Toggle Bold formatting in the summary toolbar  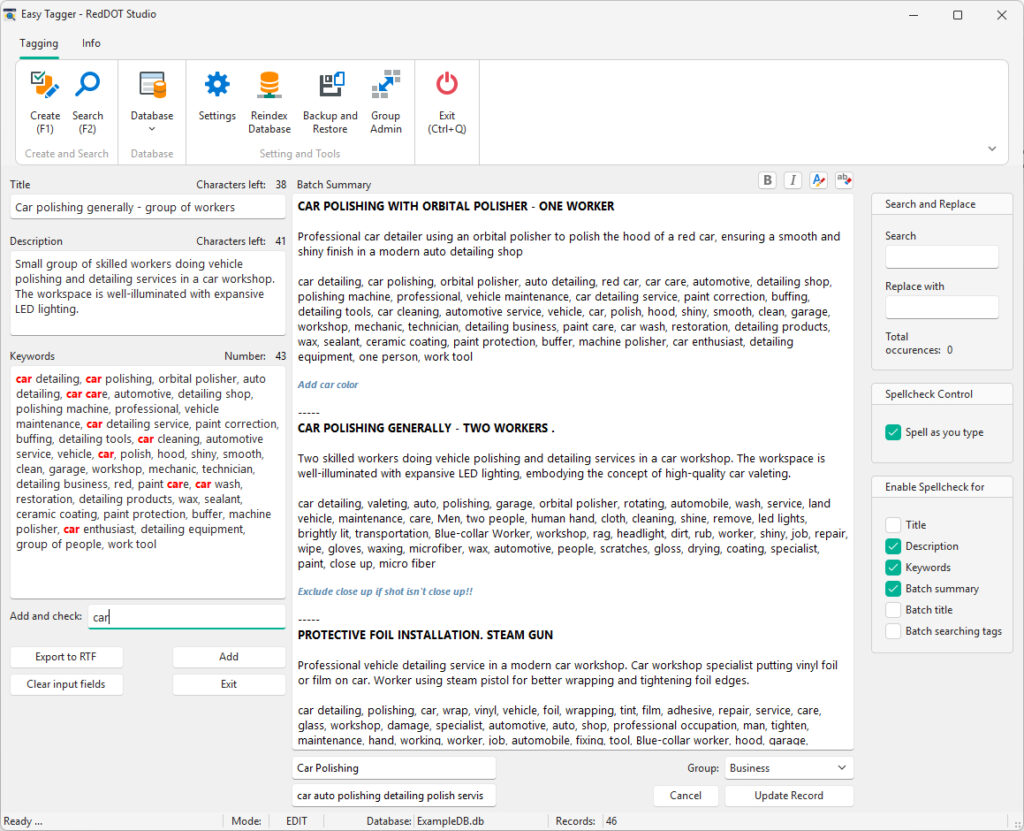click(x=767, y=179)
